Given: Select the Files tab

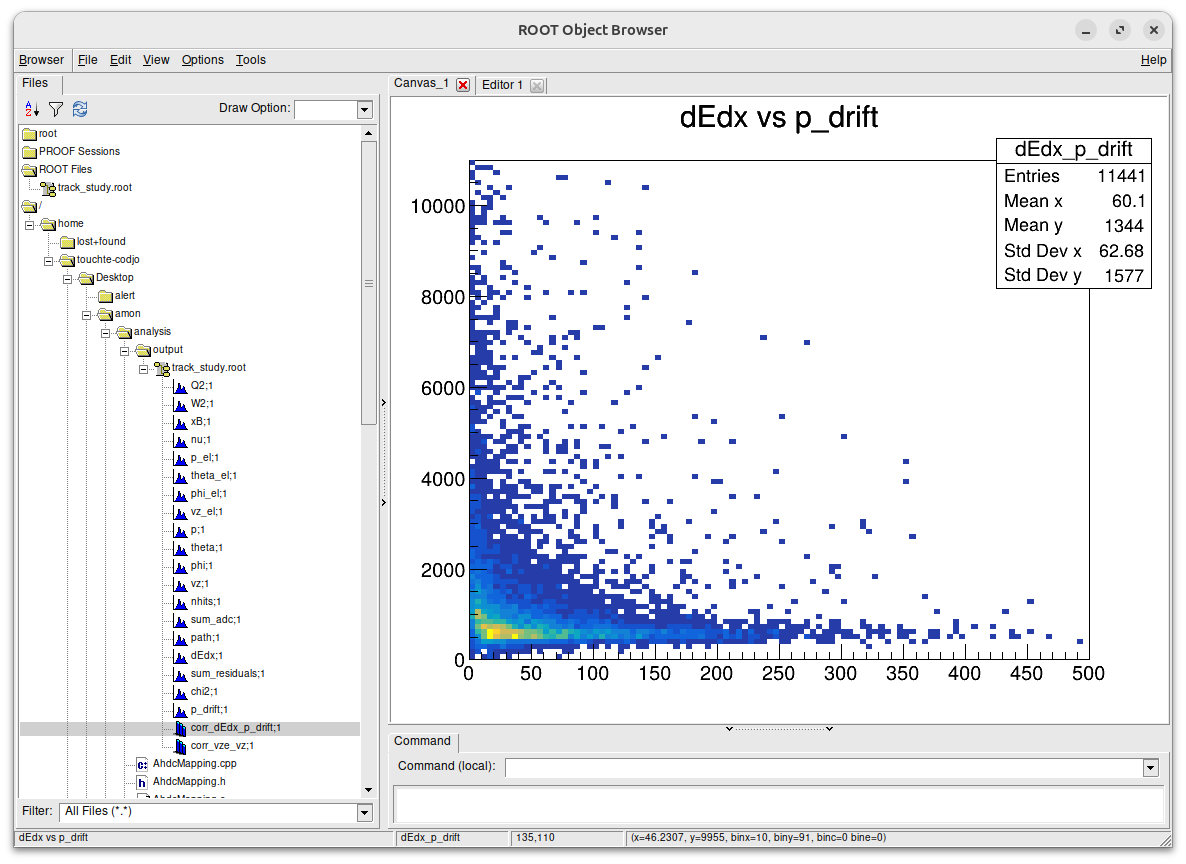Looking at the screenshot, I should click(x=36, y=83).
